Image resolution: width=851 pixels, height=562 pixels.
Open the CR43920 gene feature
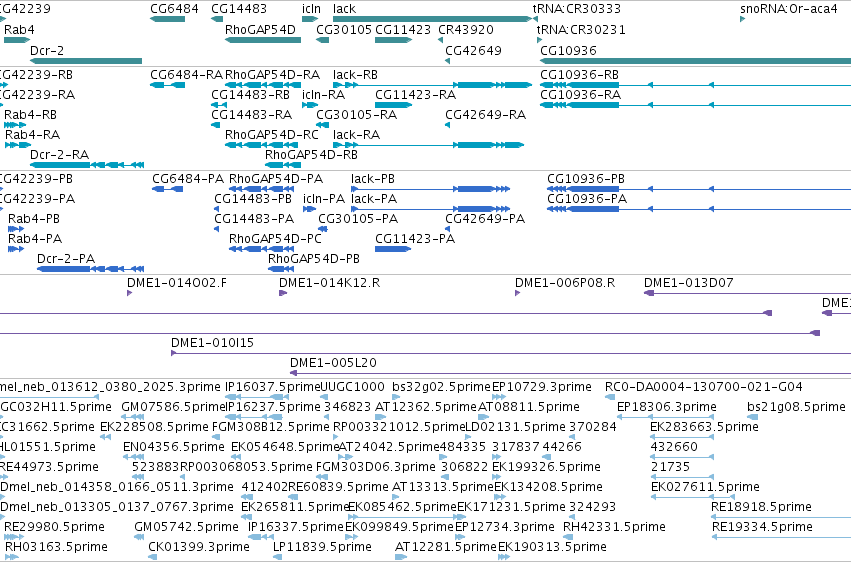coord(440,40)
